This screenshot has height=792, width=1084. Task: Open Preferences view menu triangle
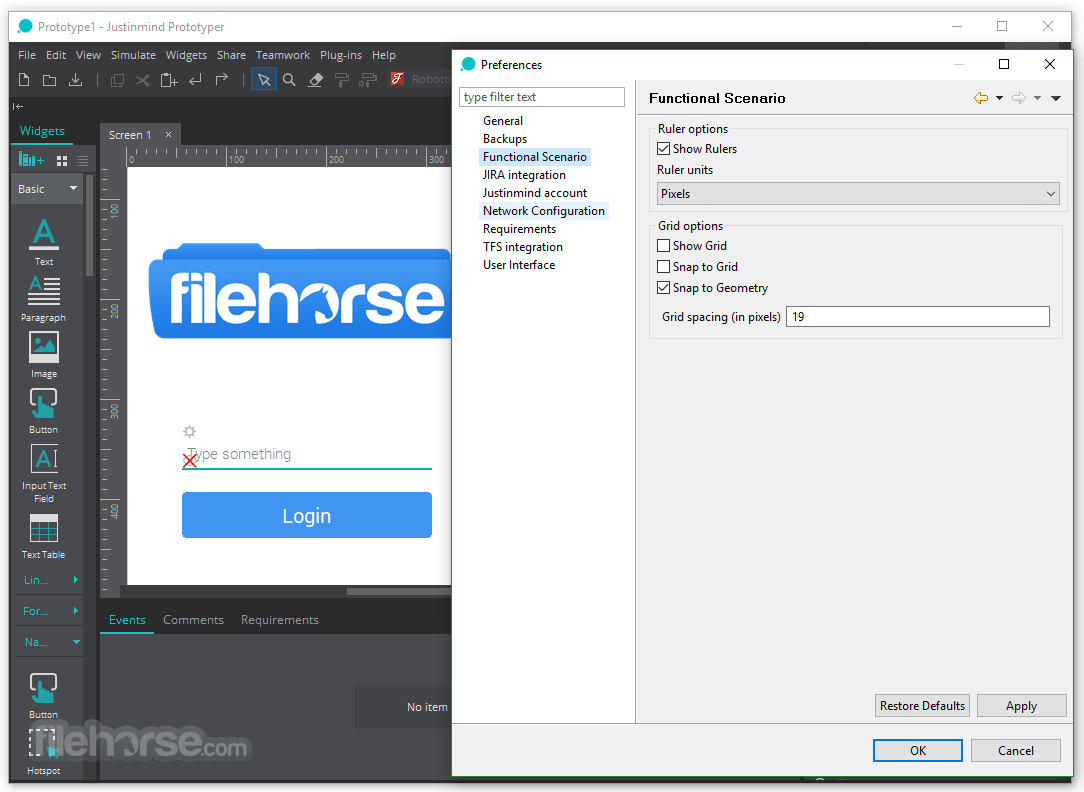click(x=1056, y=98)
